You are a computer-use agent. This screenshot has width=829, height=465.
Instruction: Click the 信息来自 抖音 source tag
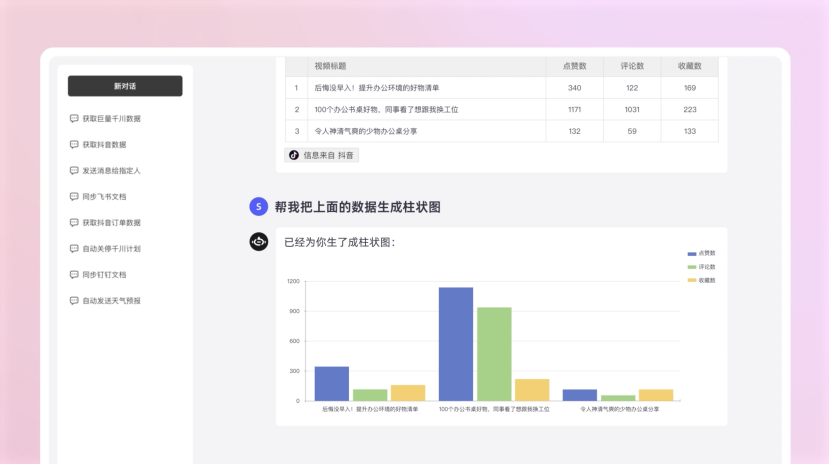(321, 155)
